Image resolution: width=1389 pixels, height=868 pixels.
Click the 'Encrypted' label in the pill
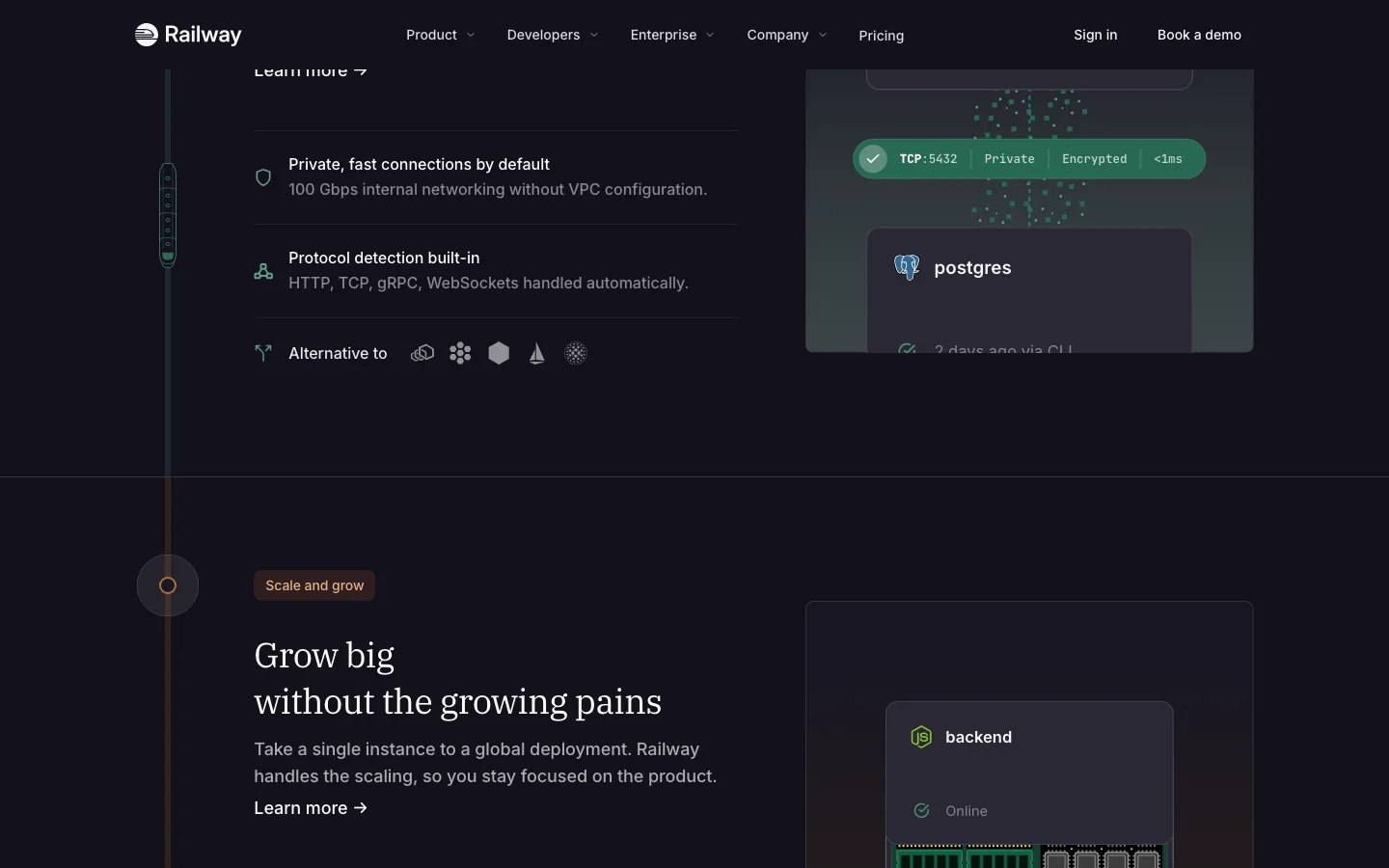1094,159
